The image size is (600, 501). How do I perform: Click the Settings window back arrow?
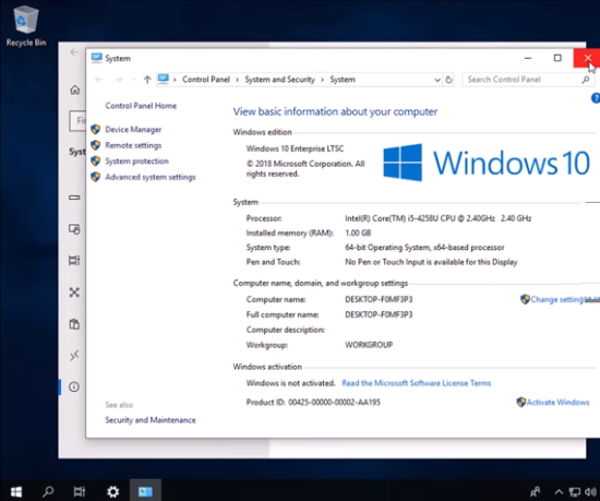pyautogui.click(x=73, y=52)
